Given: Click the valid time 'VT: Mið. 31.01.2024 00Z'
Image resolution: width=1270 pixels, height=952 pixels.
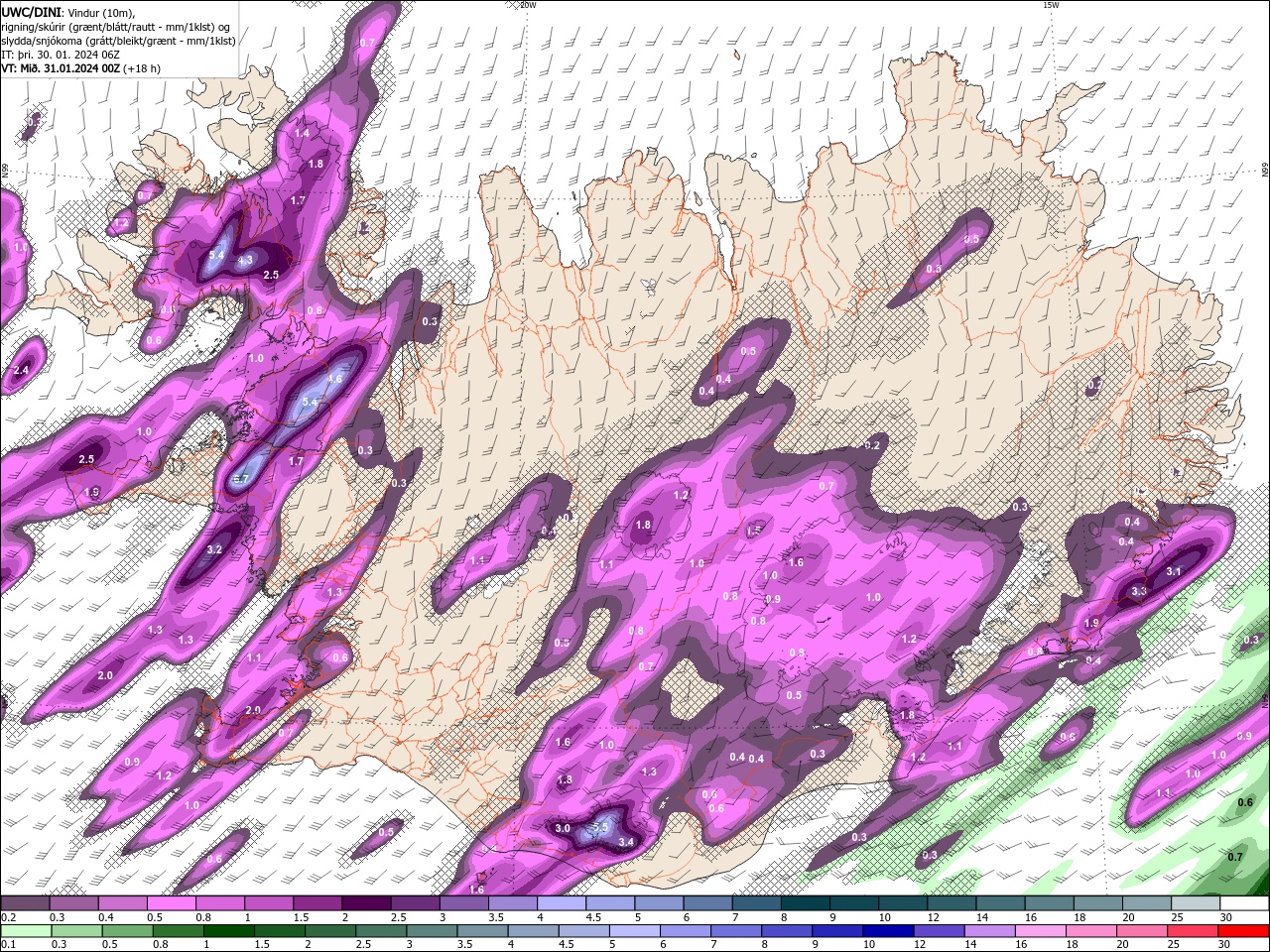Looking at the screenshot, I should point(61,68).
